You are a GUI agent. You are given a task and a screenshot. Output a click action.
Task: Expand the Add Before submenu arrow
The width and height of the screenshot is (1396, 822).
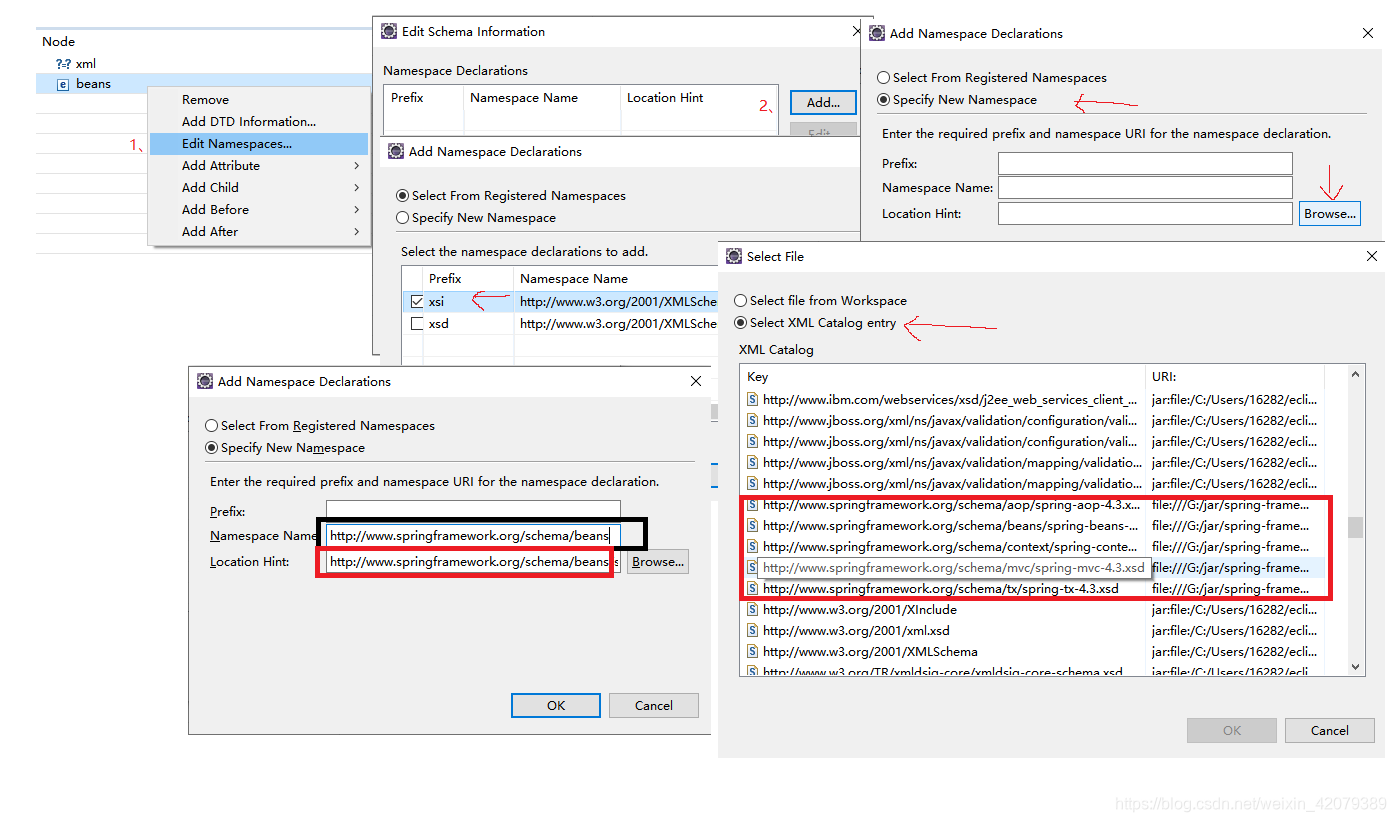(x=356, y=209)
